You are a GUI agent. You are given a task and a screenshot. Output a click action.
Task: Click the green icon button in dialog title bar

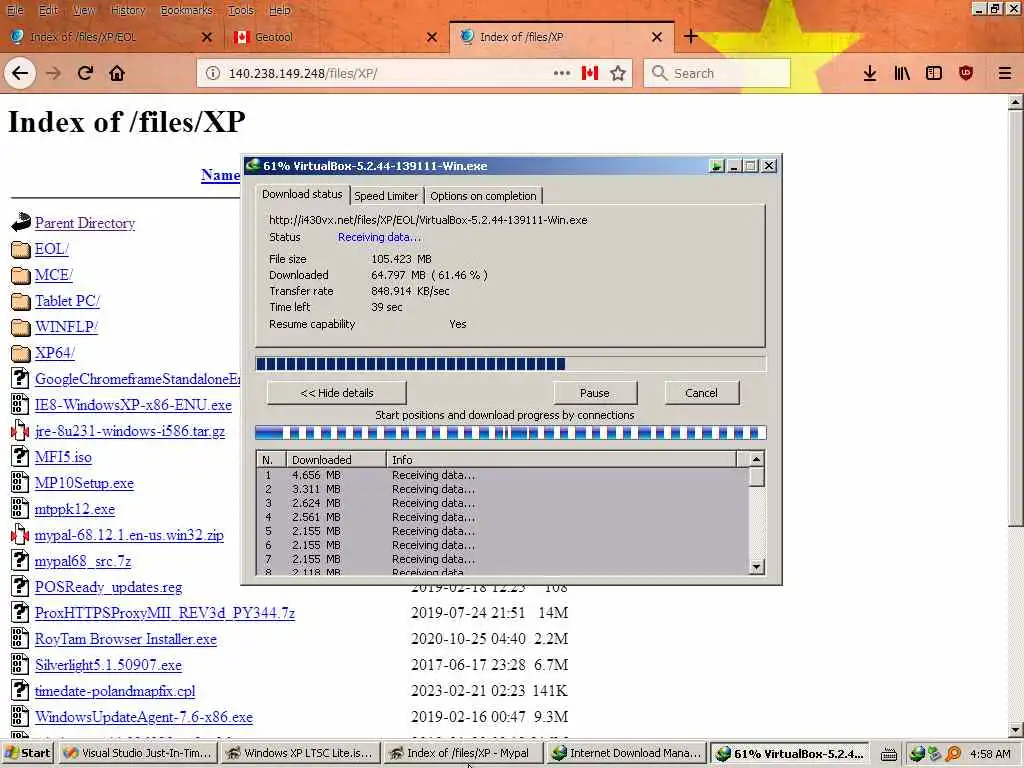click(716, 166)
